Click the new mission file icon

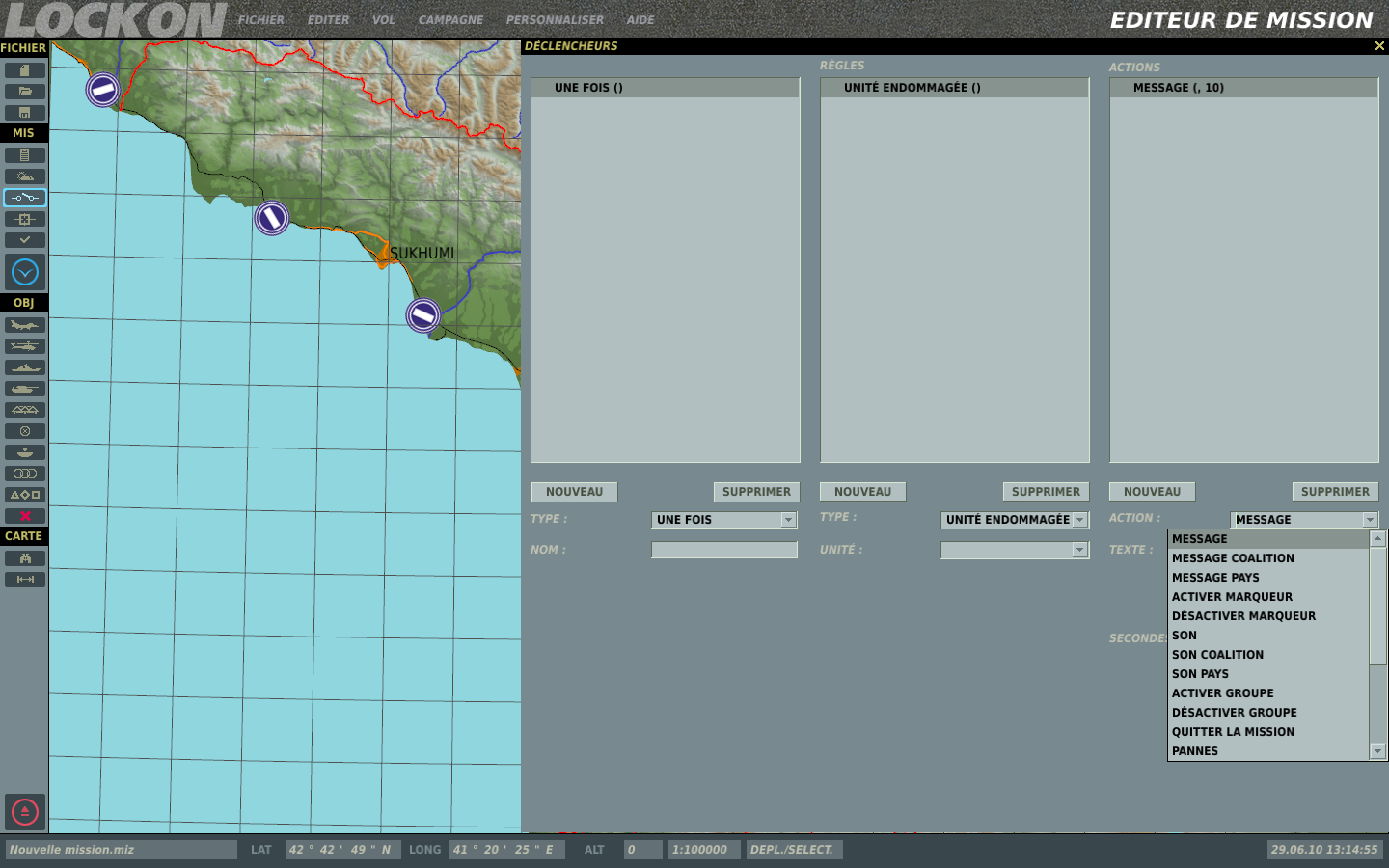tap(25, 70)
